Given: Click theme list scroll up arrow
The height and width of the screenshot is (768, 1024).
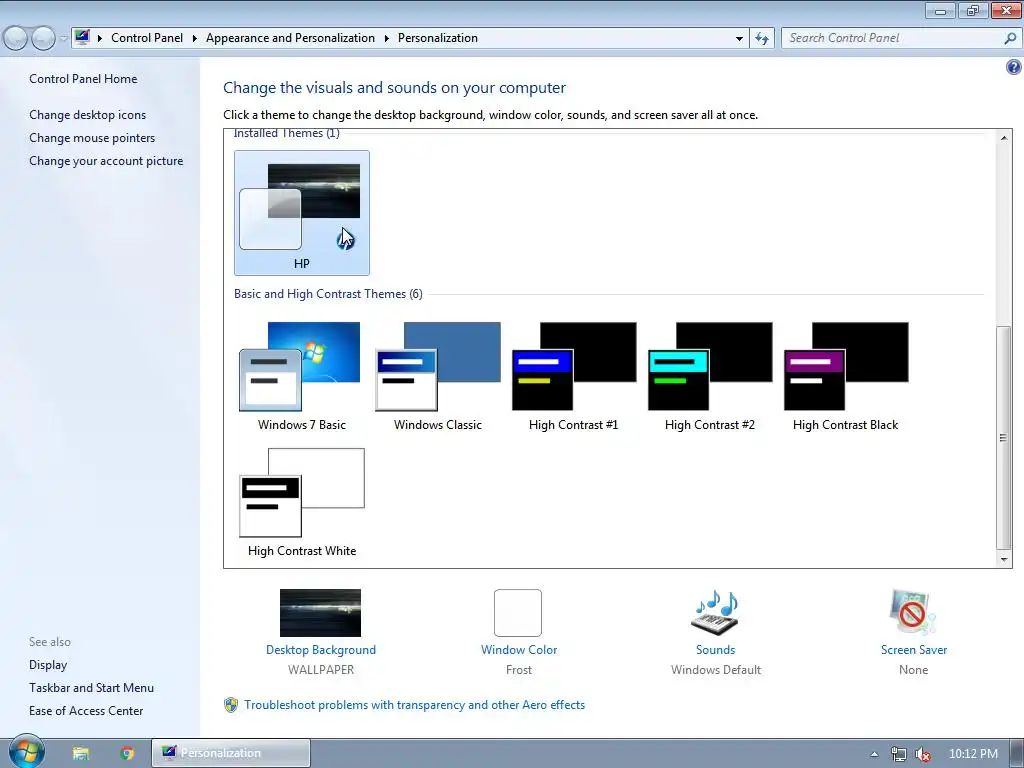Looking at the screenshot, I should point(1004,138).
